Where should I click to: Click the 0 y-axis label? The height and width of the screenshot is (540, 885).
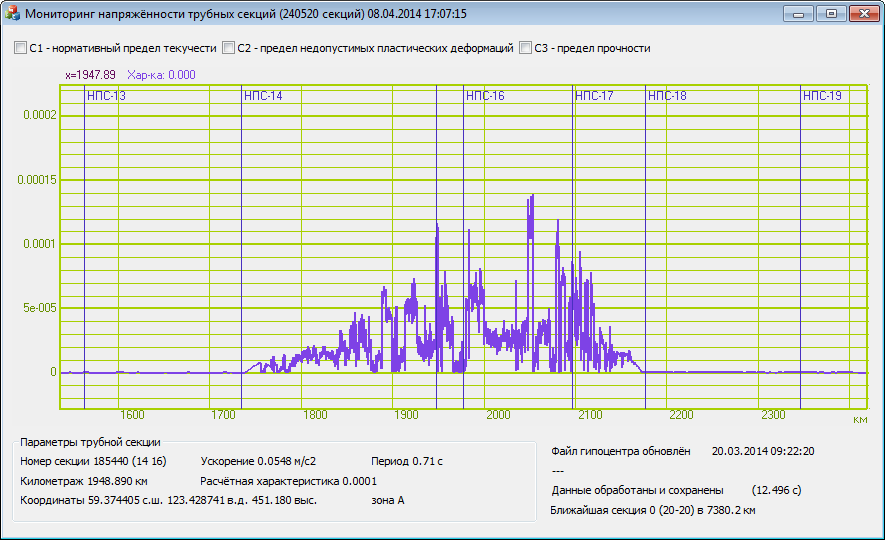53,372
